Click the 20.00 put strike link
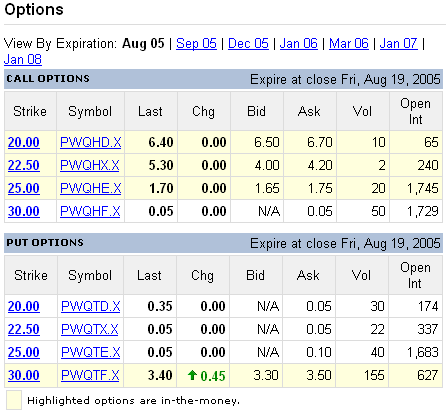The image size is (446, 413). click(x=24, y=306)
